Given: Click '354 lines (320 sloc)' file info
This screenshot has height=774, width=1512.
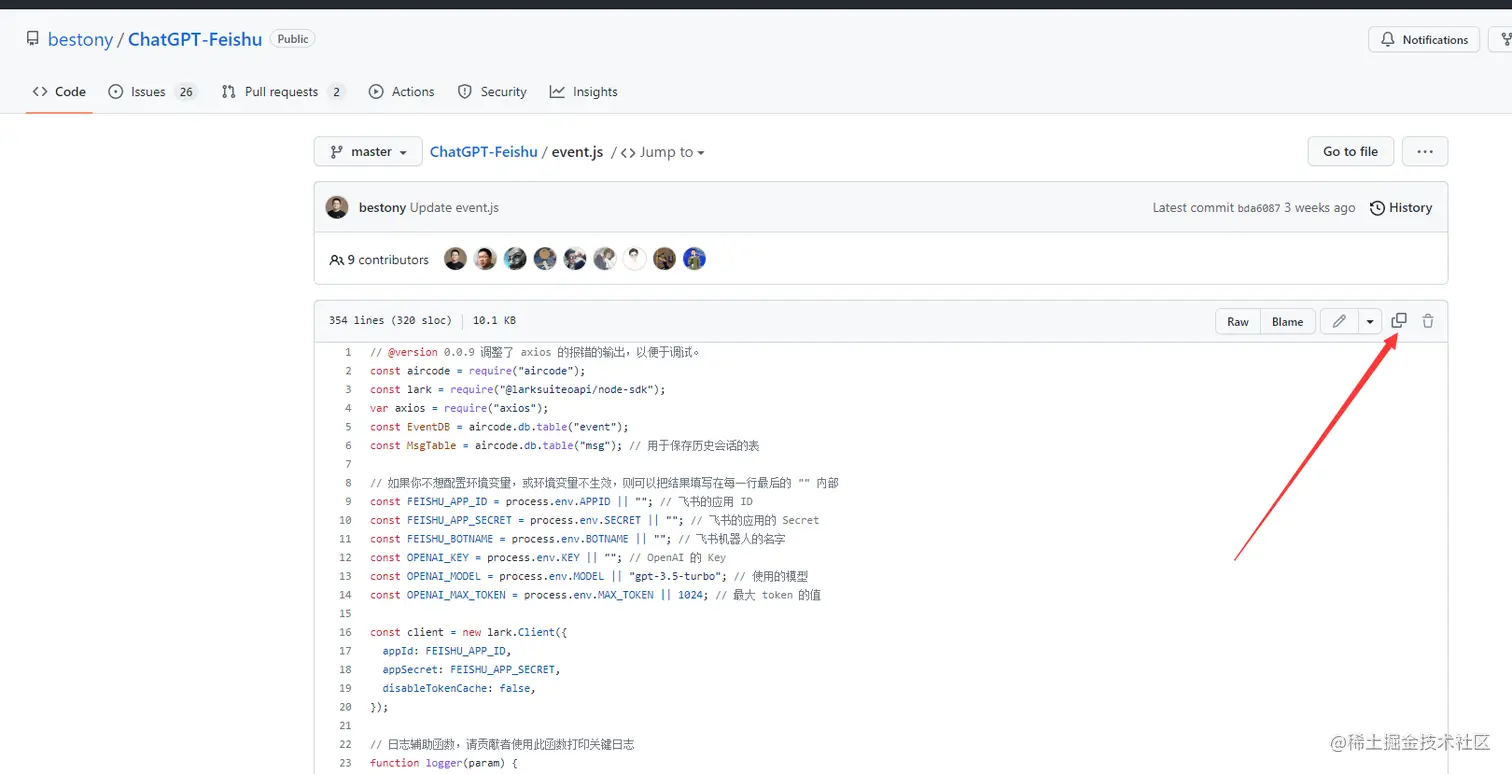Looking at the screenshot, I should tap(390, 321).
